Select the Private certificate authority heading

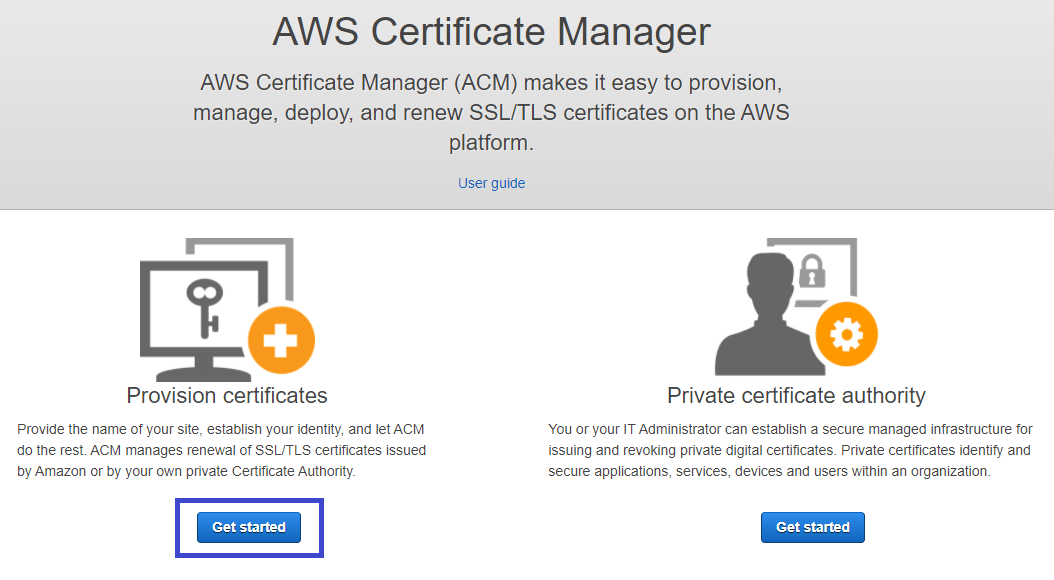tap(796, 395)
